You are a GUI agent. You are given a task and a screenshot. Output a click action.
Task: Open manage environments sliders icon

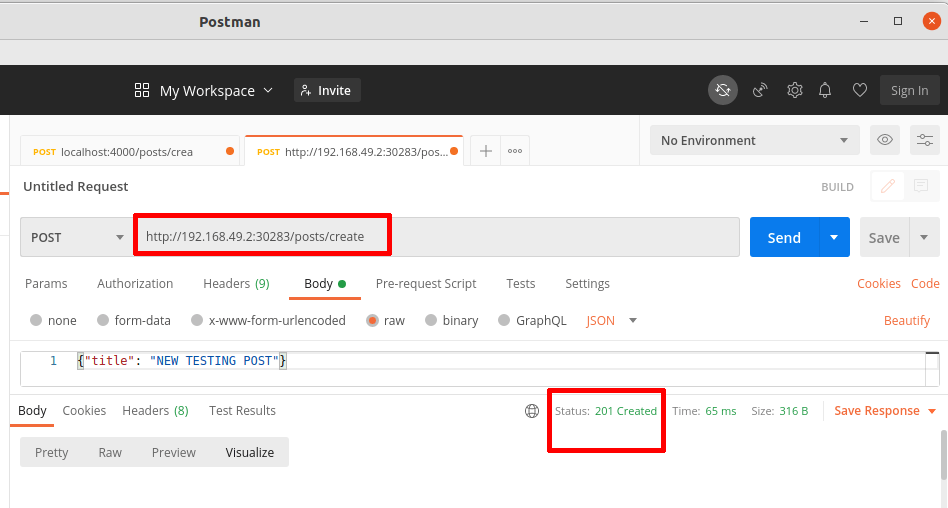pos(924,140)
